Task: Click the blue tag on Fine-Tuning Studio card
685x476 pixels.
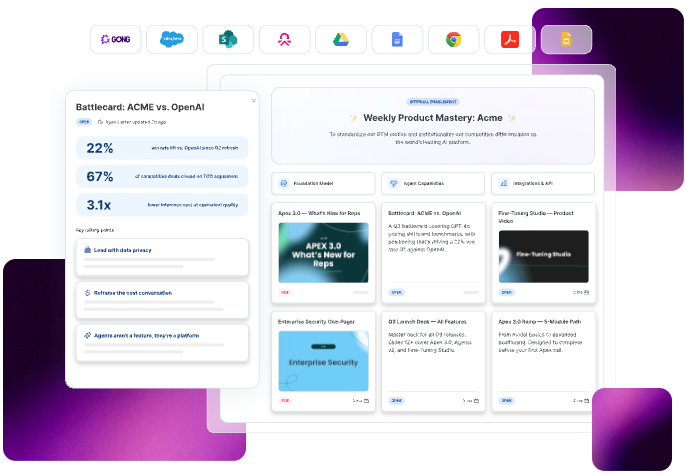Action: [x=507, y=292]
